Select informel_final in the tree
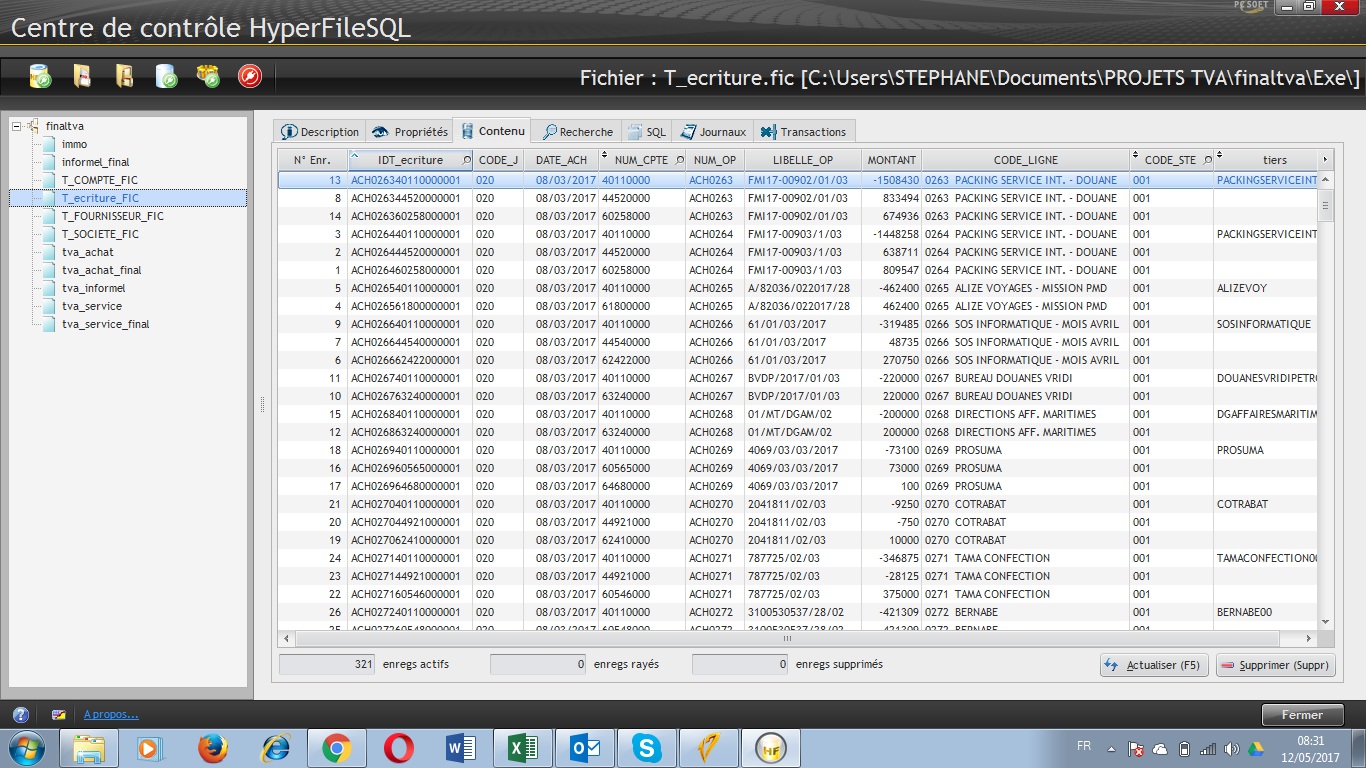Image resolution: width=1366 pixels, height=768 pixels. coord(95,162)
